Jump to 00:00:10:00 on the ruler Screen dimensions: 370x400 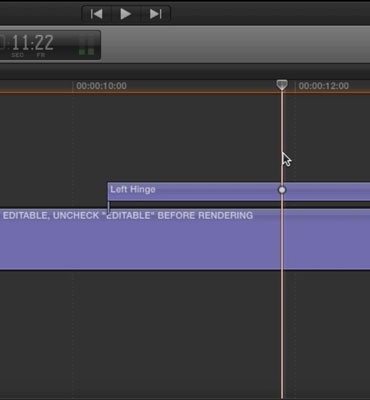[x=101, y=86]
